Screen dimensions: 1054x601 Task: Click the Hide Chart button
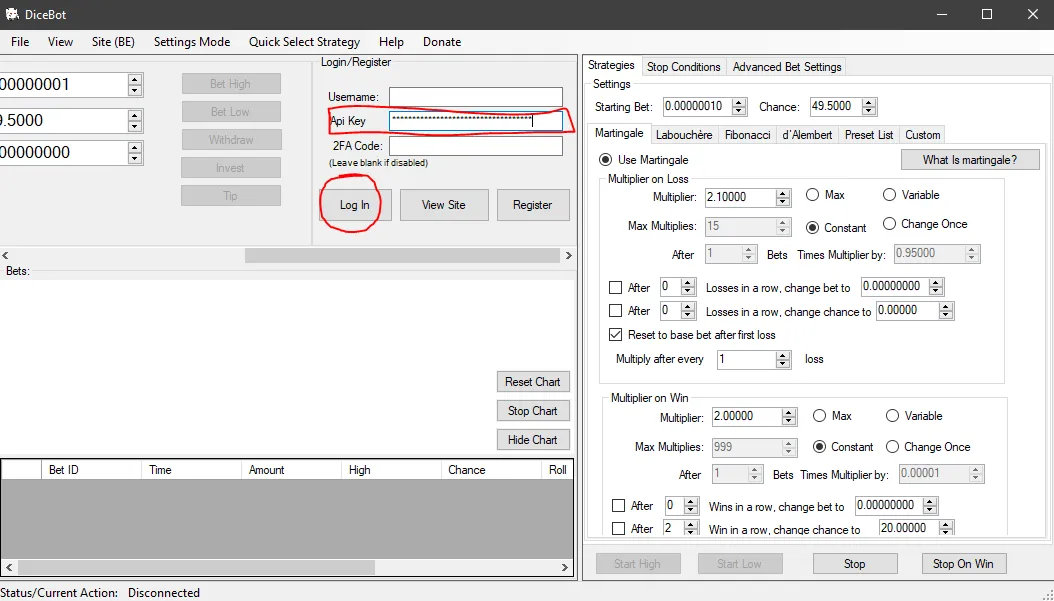pos(532,440)
